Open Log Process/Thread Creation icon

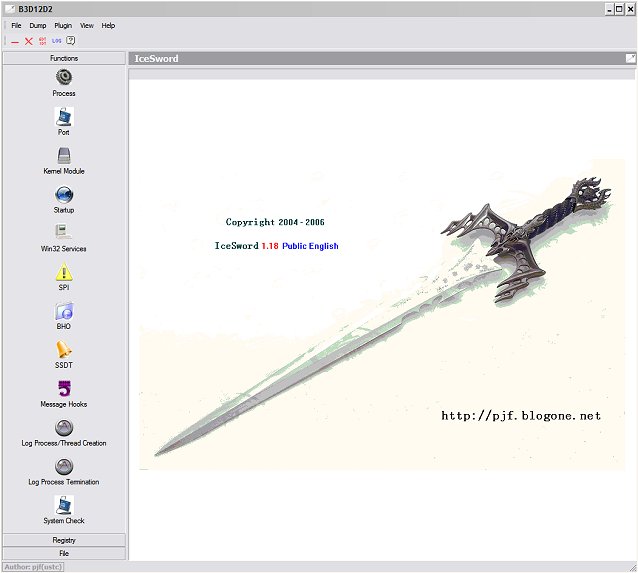(x=64, y=428)
